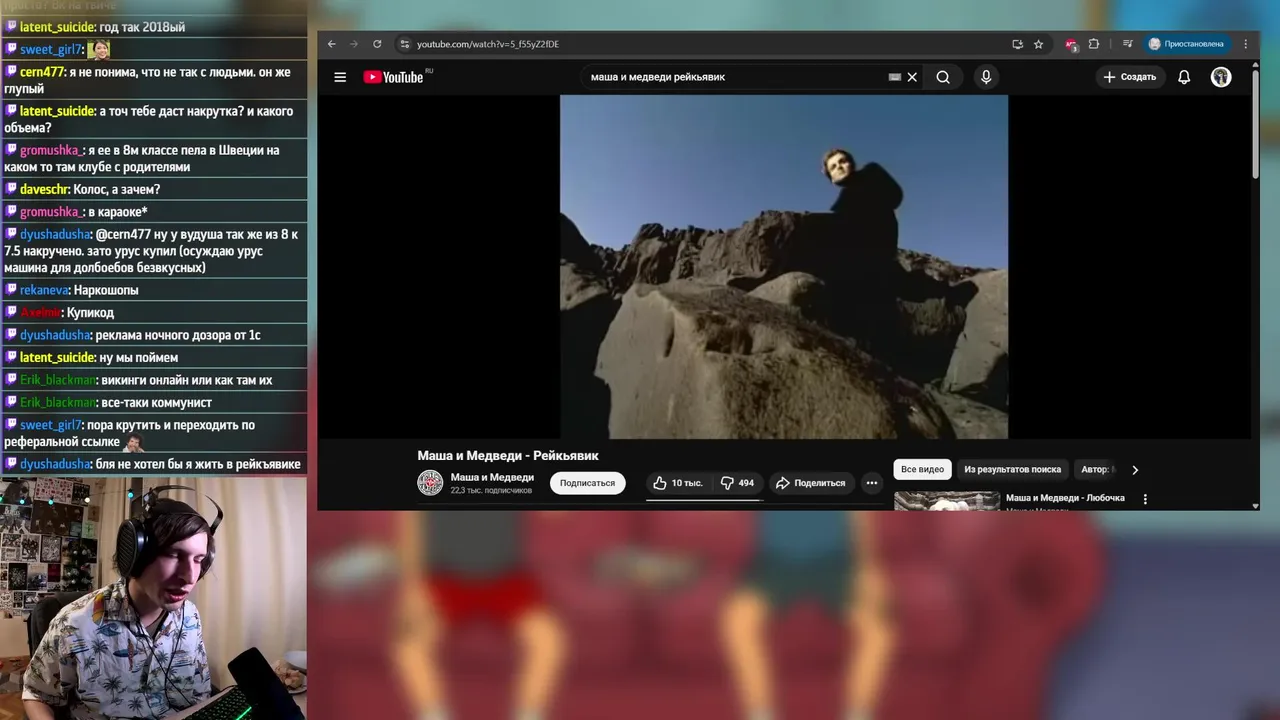The height and width of the screenshot is (720, 1280).
Task: Like the video (10 тыс.)
Action: 678,483
